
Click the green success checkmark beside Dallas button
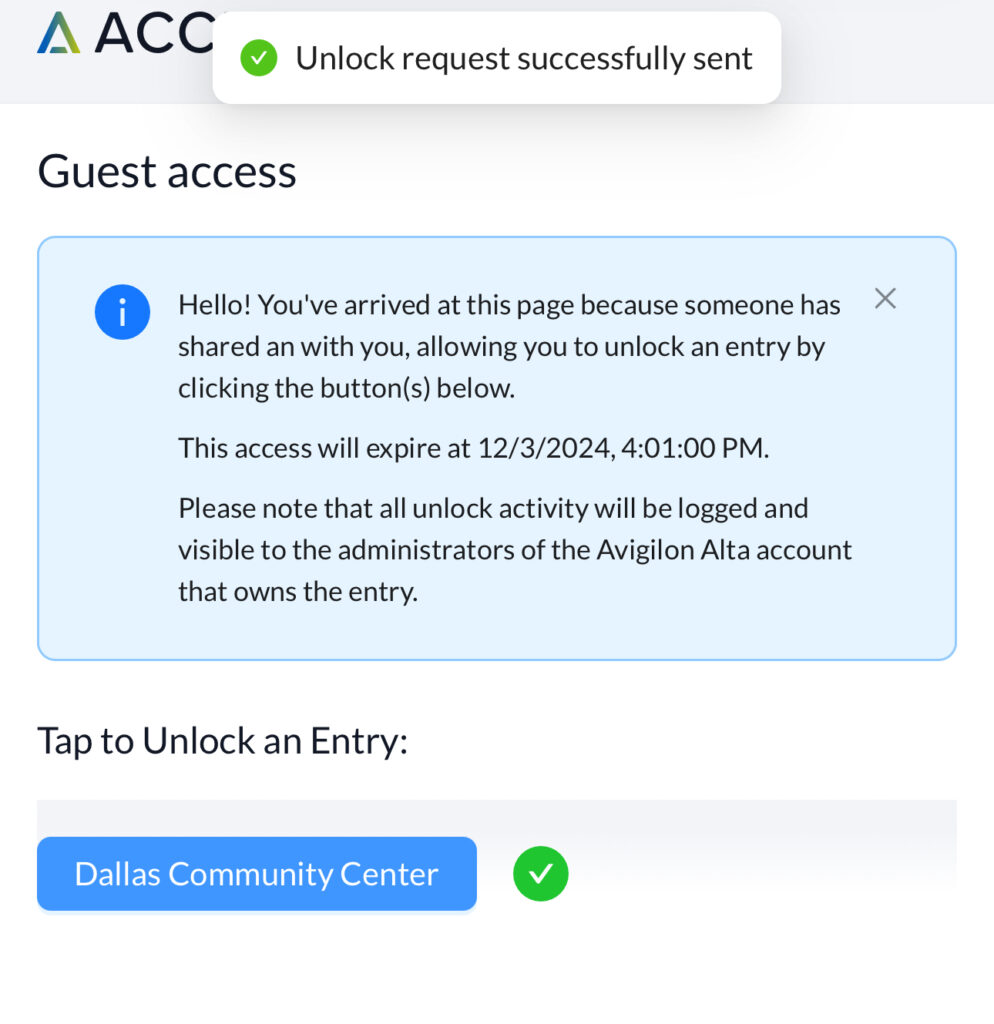click(541, 874)
